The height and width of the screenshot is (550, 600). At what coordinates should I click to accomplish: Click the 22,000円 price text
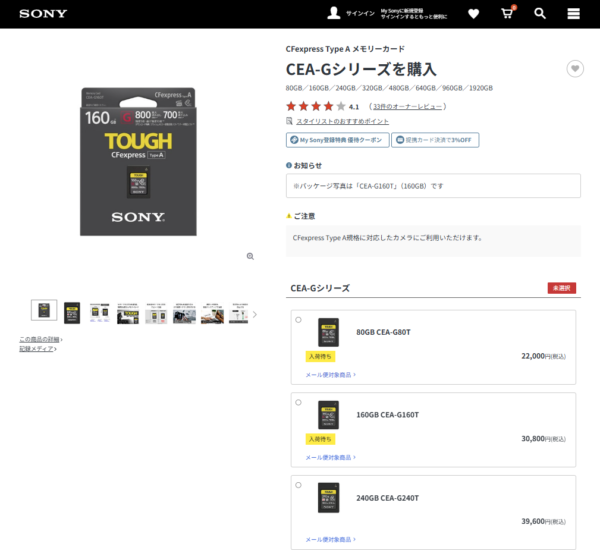543,356
